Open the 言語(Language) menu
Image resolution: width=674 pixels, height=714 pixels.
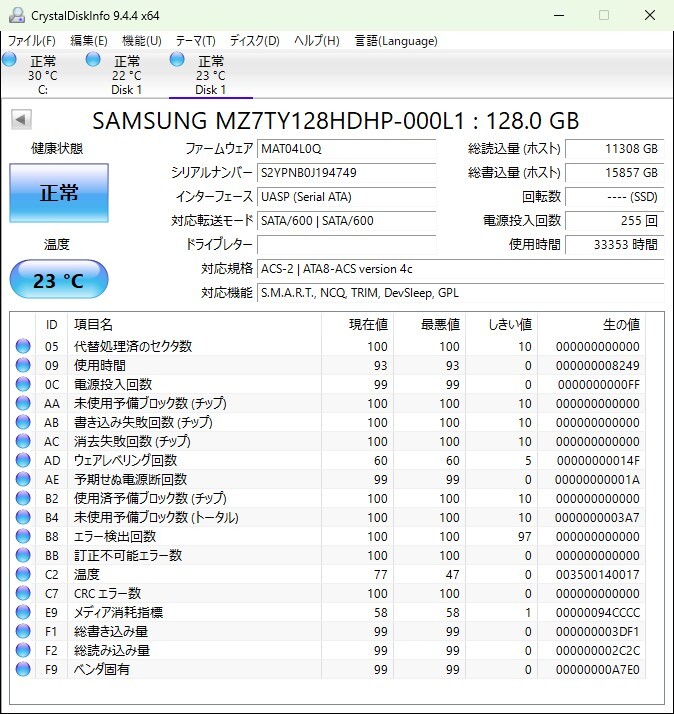(x=396, y=41)
